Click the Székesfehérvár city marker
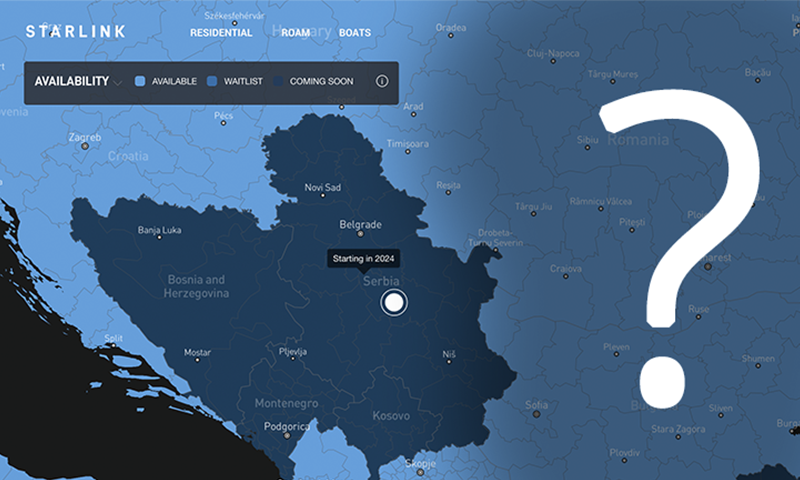The height and width of the screenshot is (480, 800). click(x=235, y=23)
